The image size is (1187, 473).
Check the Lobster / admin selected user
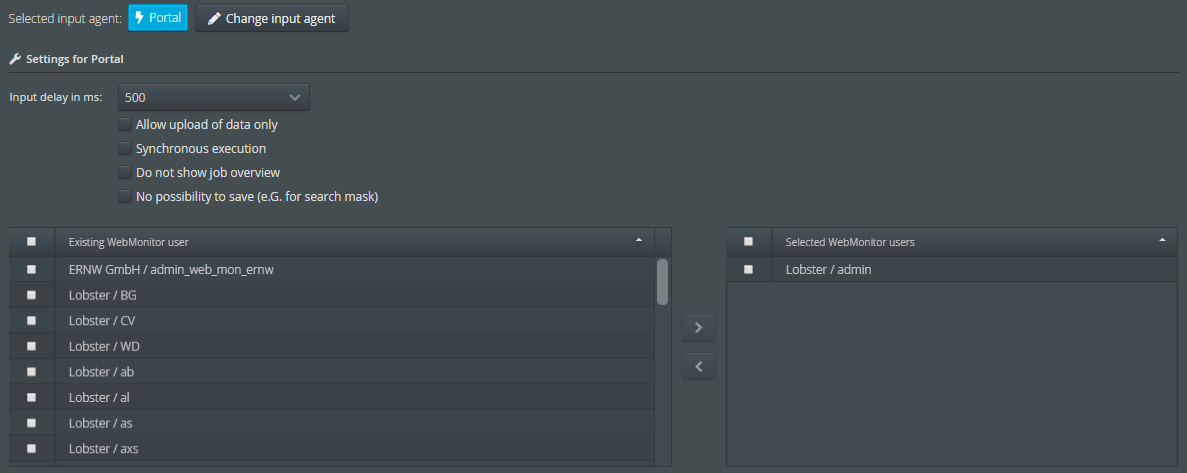pyautogui.click(x=748, y=269)
